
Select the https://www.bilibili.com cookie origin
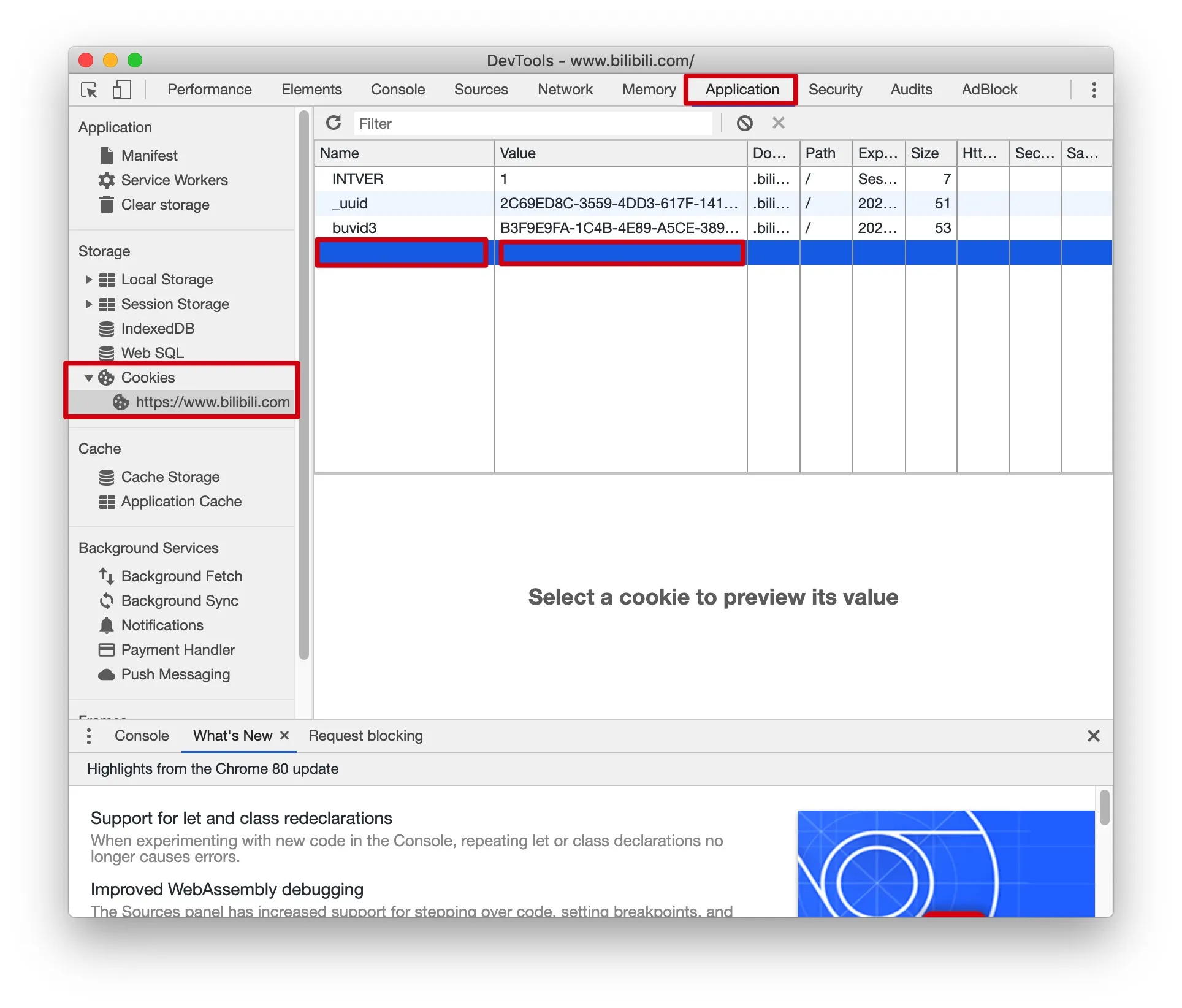point(212,402)
